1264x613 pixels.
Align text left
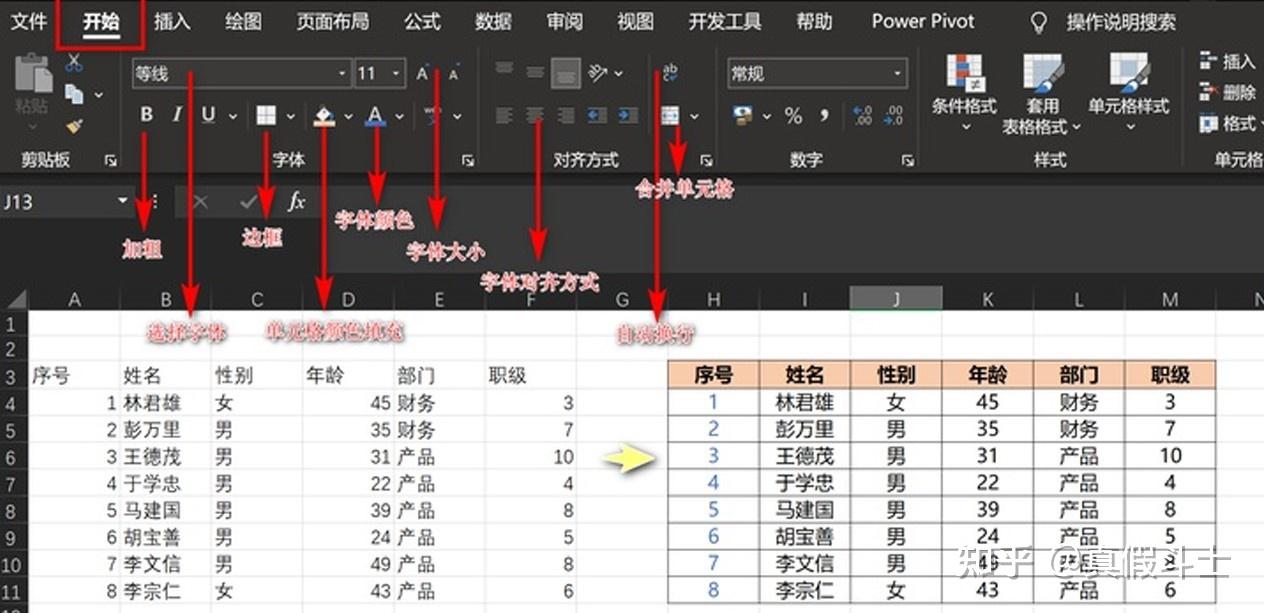(x=504, y=116)
